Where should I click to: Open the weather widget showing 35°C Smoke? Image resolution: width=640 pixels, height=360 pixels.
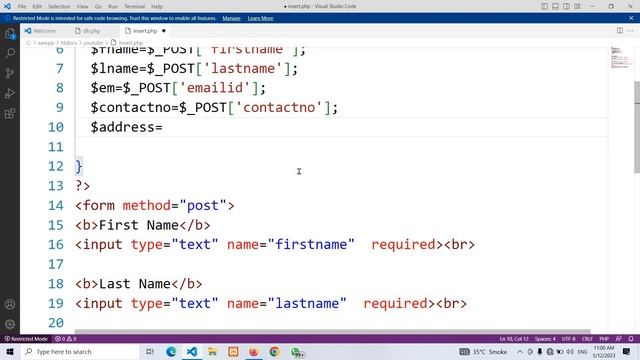pyautogui.click(x=483, y=351)
